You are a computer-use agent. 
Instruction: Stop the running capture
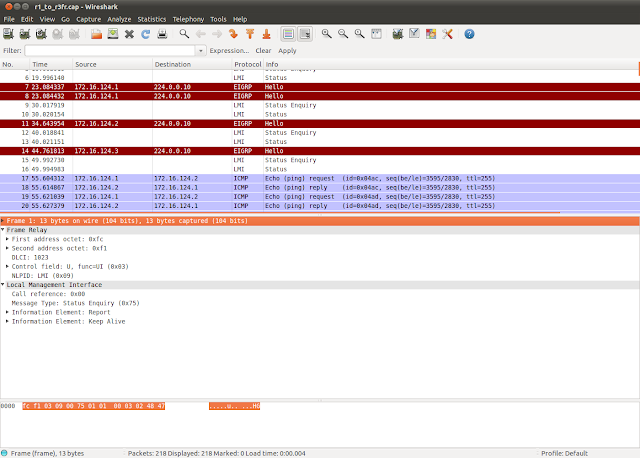coord(58,34)
